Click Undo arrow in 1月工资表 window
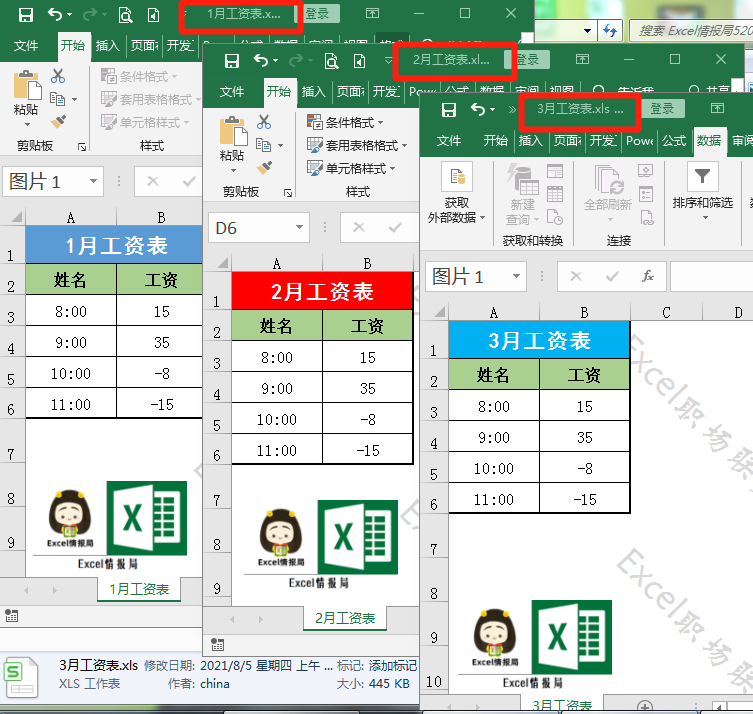The height and width of the screenshot is (714, 753). (54, 15)
